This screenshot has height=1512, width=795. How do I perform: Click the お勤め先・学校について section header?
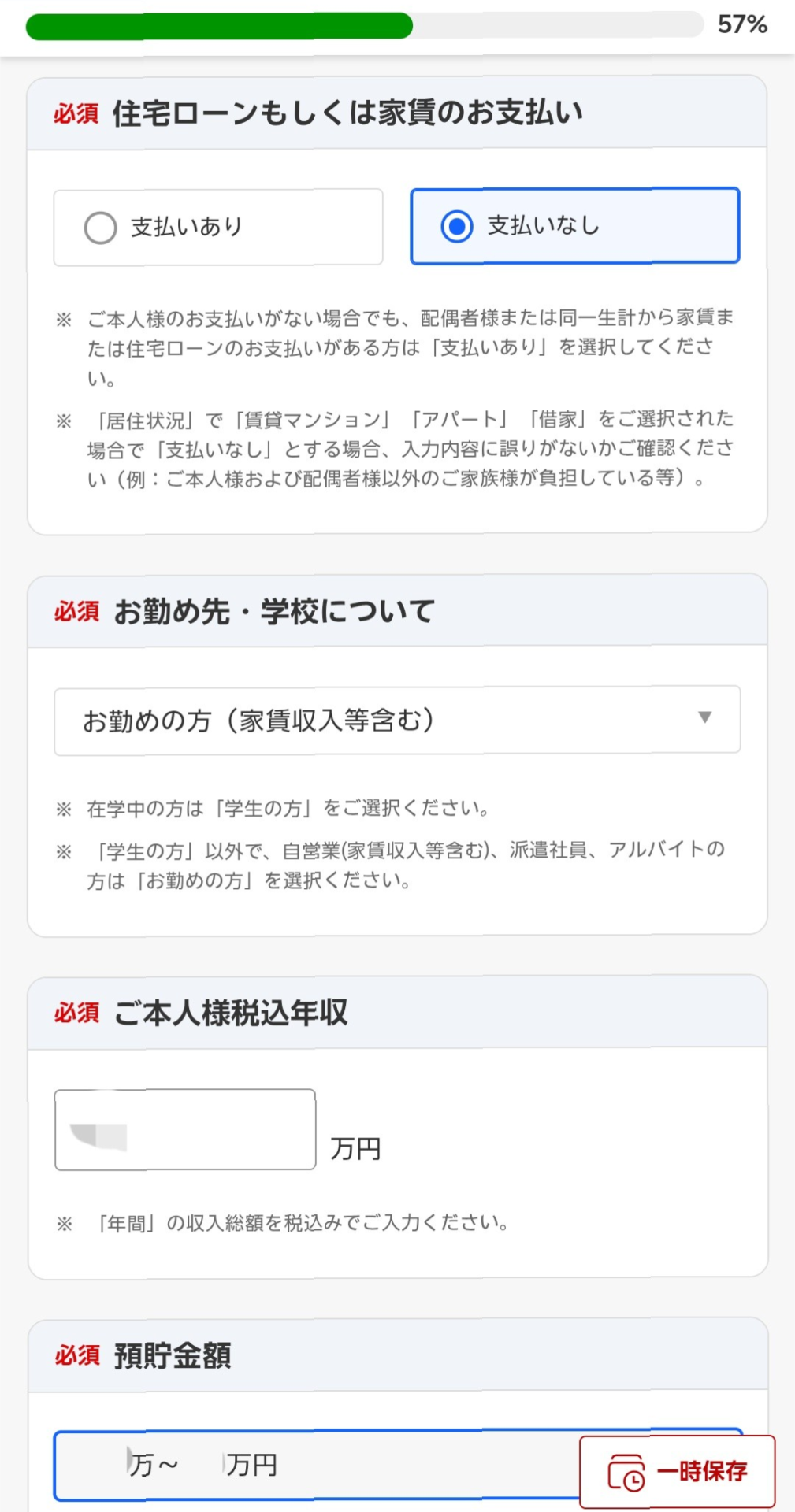click(x=274, y=611)
